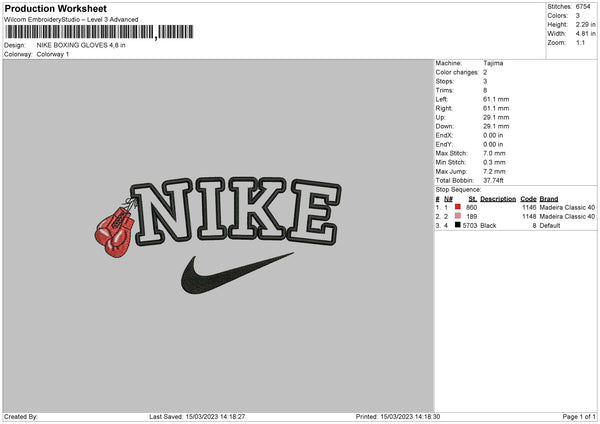This screenshot has width=600, height=424.
Task: Click the 'Stops:' row label
Action: 445,82
